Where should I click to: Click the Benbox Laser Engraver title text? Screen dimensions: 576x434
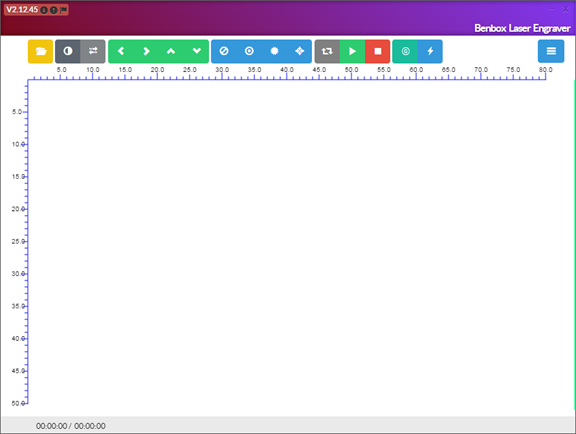click(x=522, y=28)
